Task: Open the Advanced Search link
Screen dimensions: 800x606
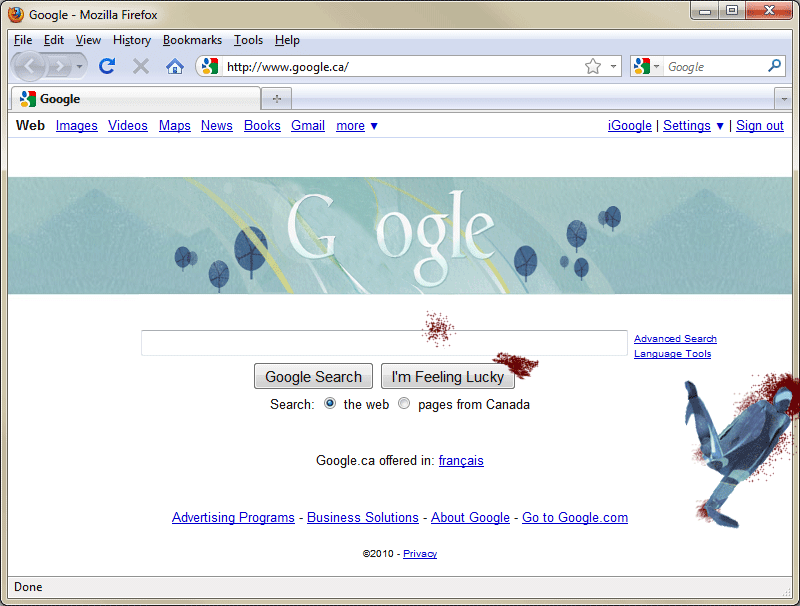Action: click(675, 339)
